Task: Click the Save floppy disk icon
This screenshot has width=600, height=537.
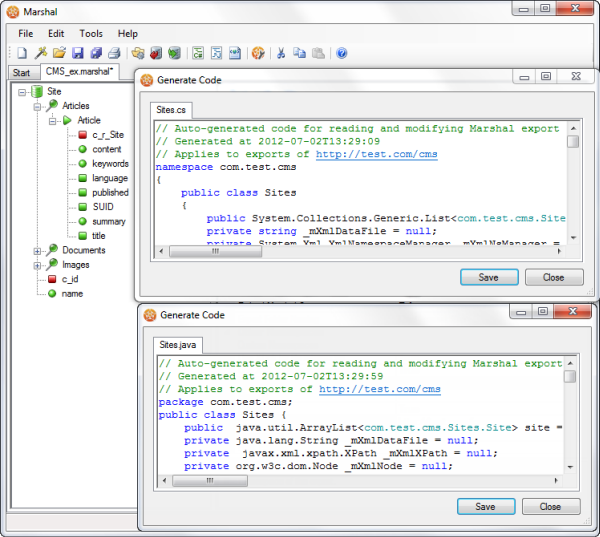Action: (78, 53)
